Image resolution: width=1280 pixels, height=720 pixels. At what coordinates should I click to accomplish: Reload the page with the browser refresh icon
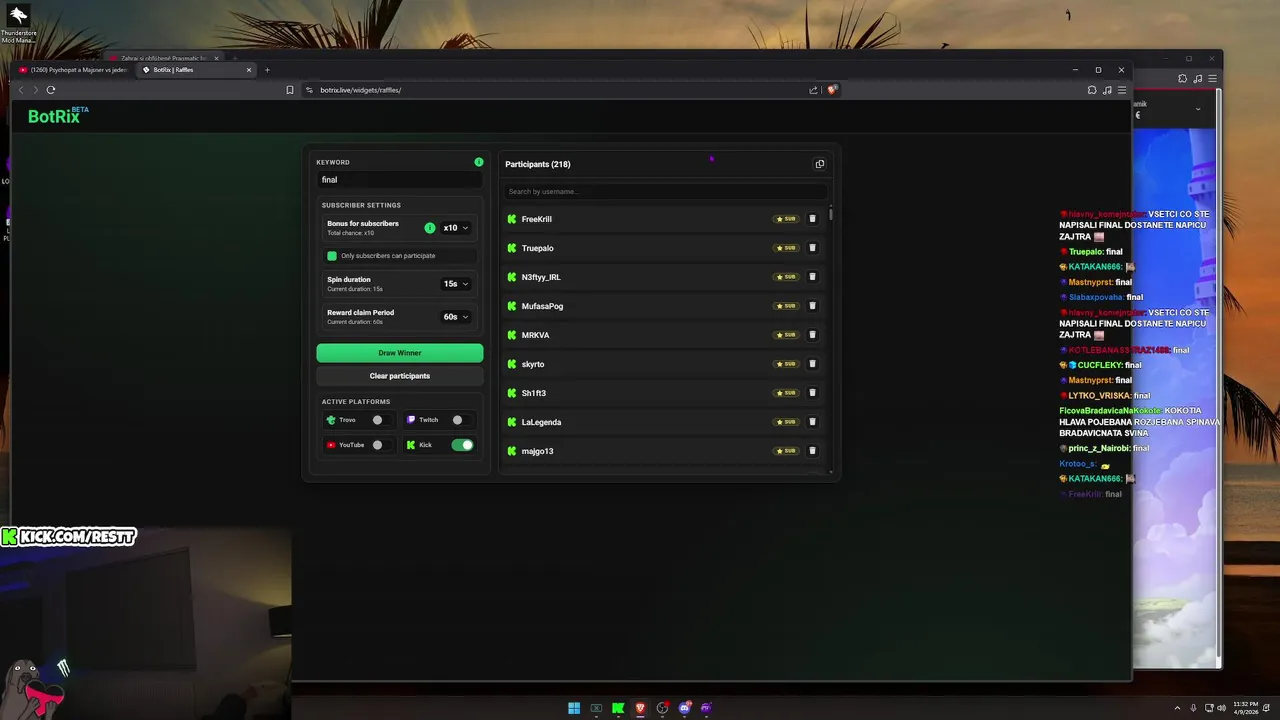click(51, 90)
